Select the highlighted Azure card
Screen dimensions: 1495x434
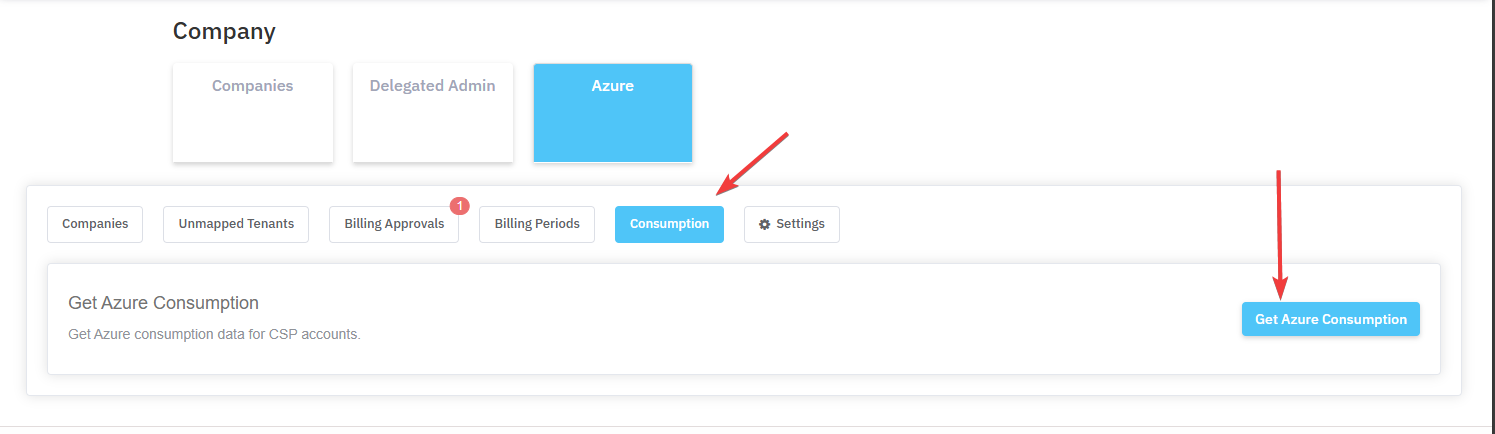coord(613,112)
